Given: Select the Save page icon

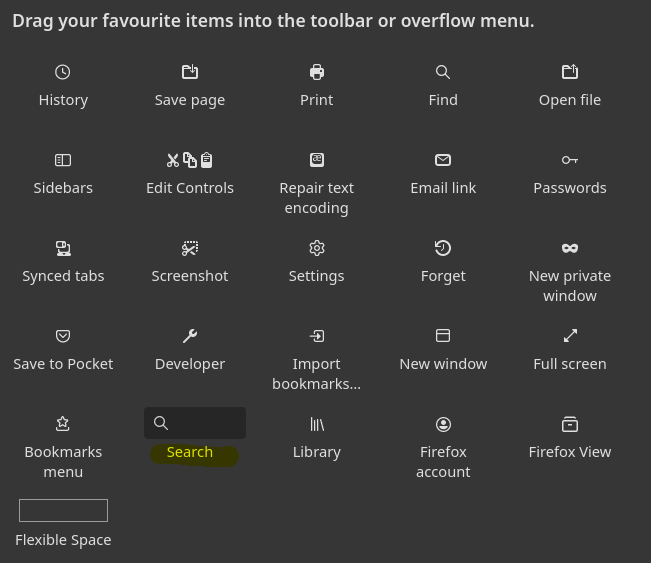Looking at the screenshot, I should (x=190, y=72).
